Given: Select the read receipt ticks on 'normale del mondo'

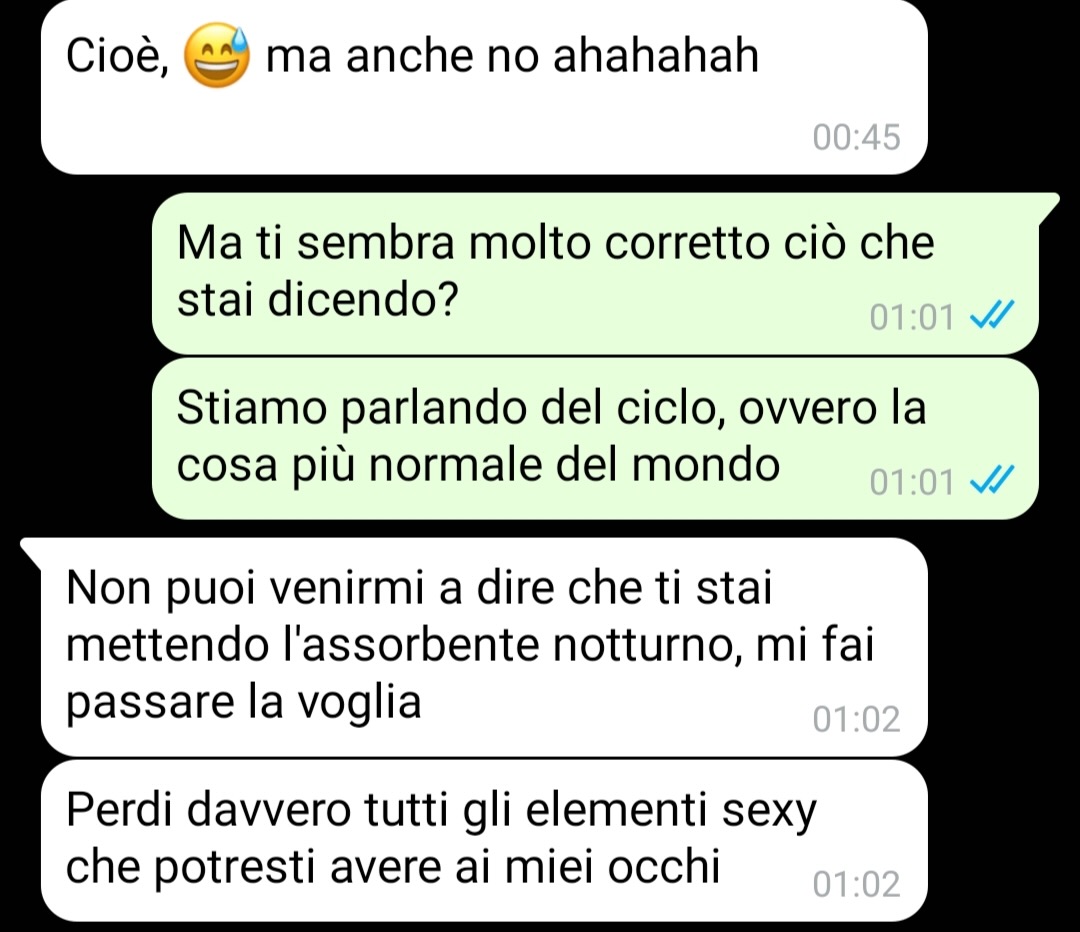Looking at the screenshot, I should (992, 481).
